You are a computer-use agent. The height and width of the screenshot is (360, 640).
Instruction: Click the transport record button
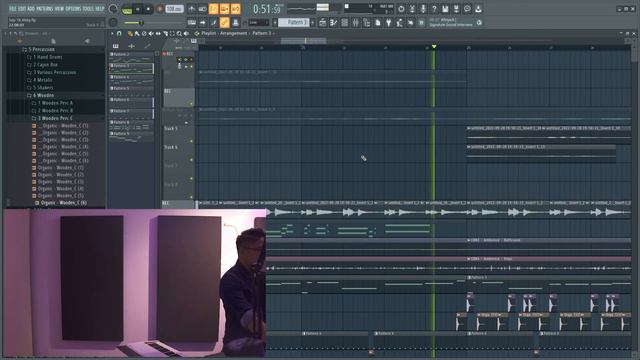point(160,9)
